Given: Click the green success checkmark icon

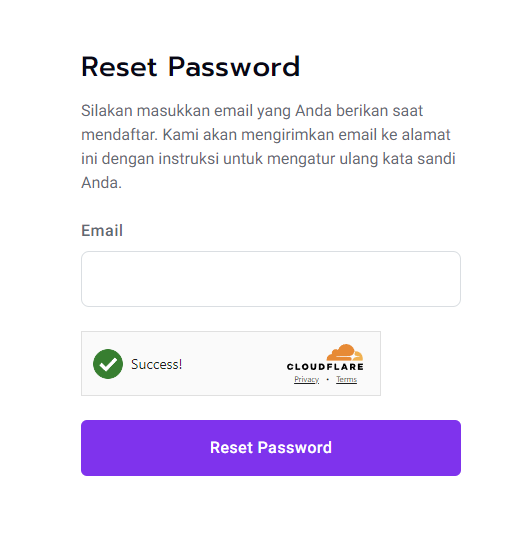Looking at the screenshot, I should pyautogui.click(x=108, y=364).
